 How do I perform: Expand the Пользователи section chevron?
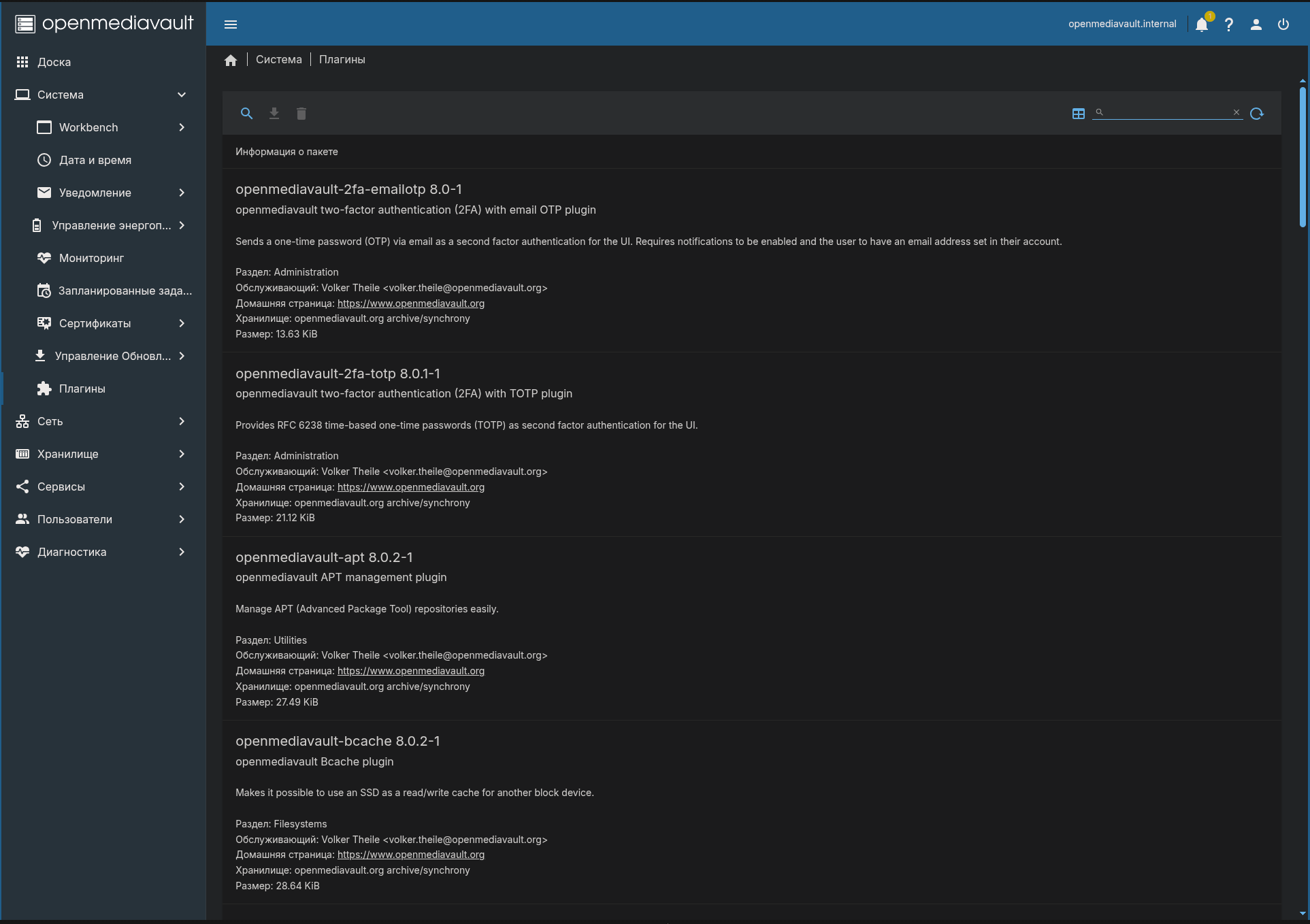pos(182,519)
